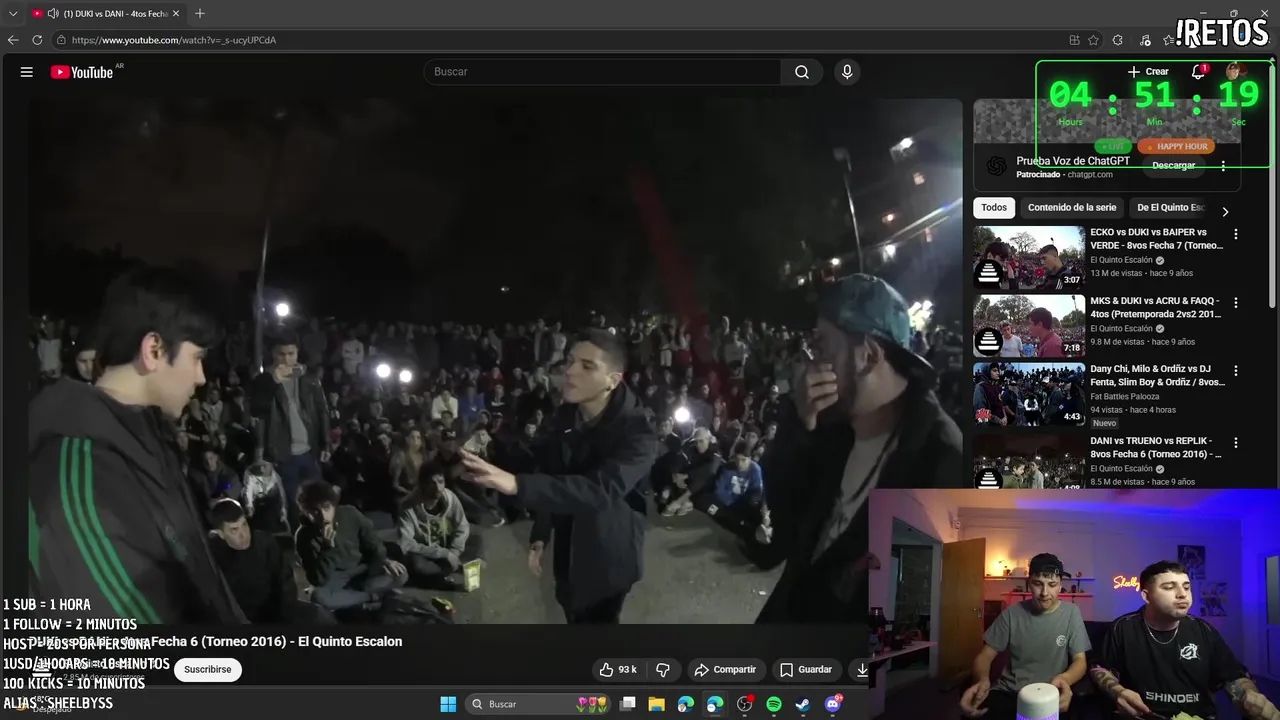Open options for Dany Chi, Milo video
The width and height of the screenshot is (1280, 720).
click(x=1236, y=370)
